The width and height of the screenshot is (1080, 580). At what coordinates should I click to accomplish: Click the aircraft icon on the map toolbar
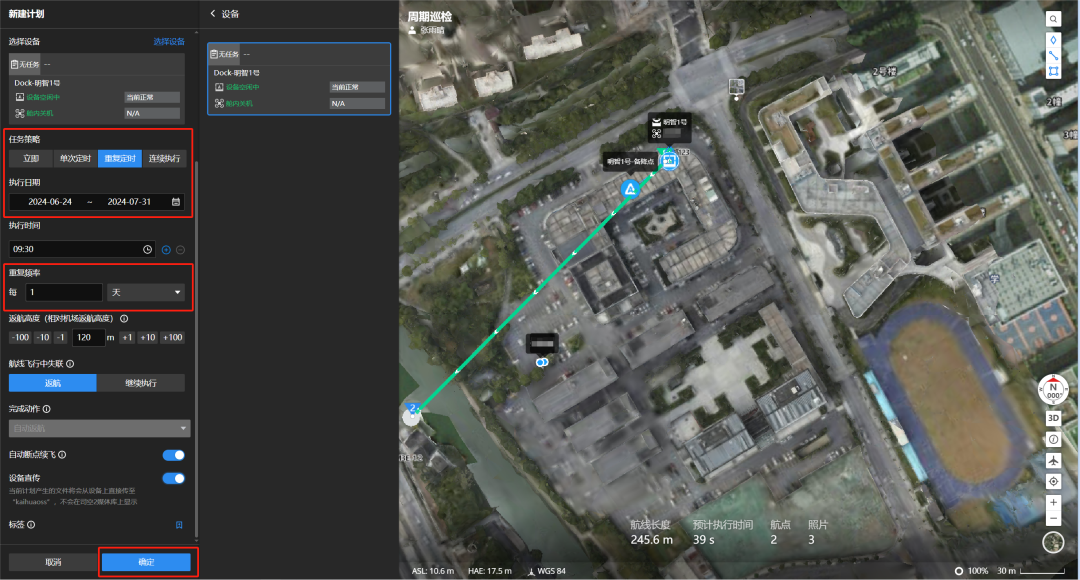(1053, 460)
